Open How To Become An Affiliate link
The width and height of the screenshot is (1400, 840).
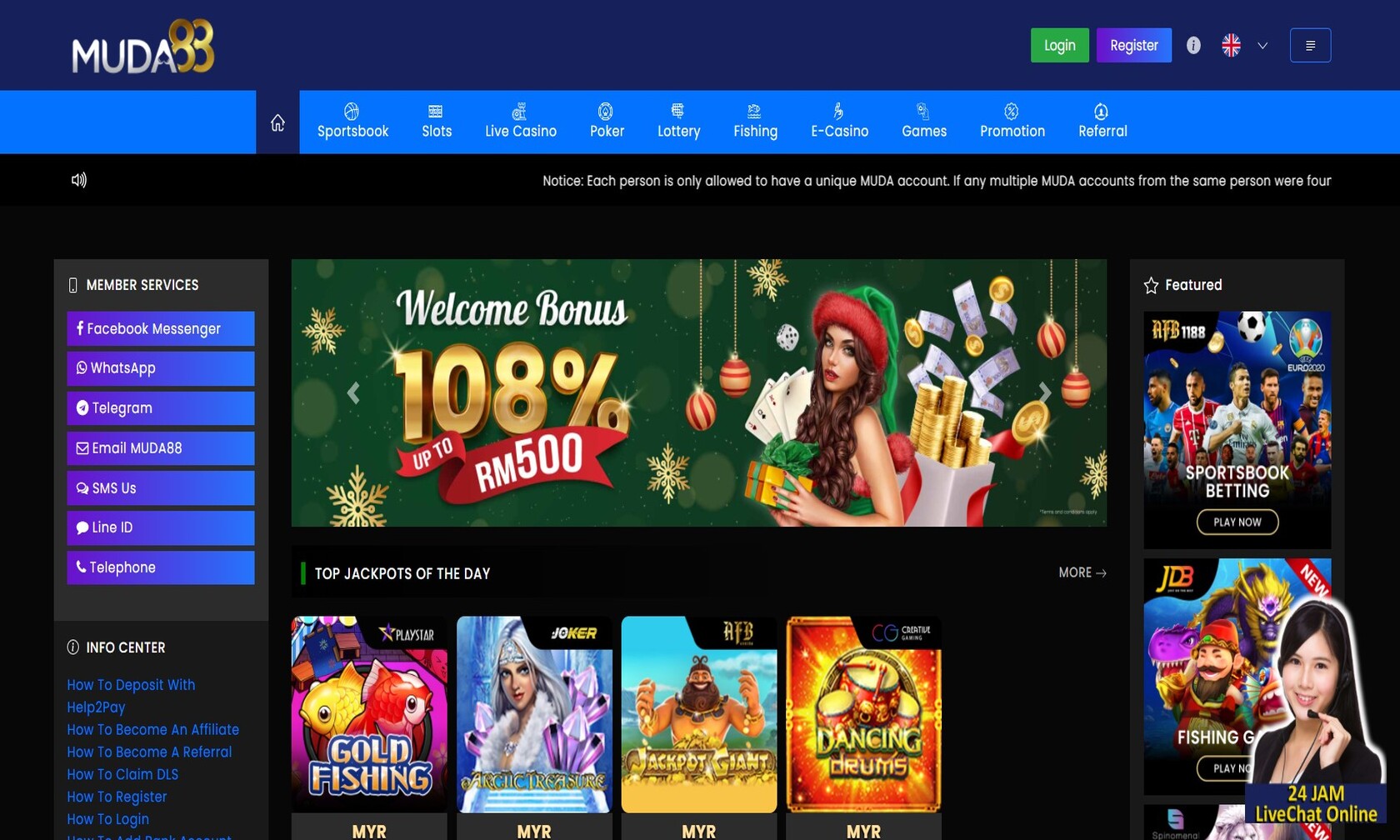(152, 730)
